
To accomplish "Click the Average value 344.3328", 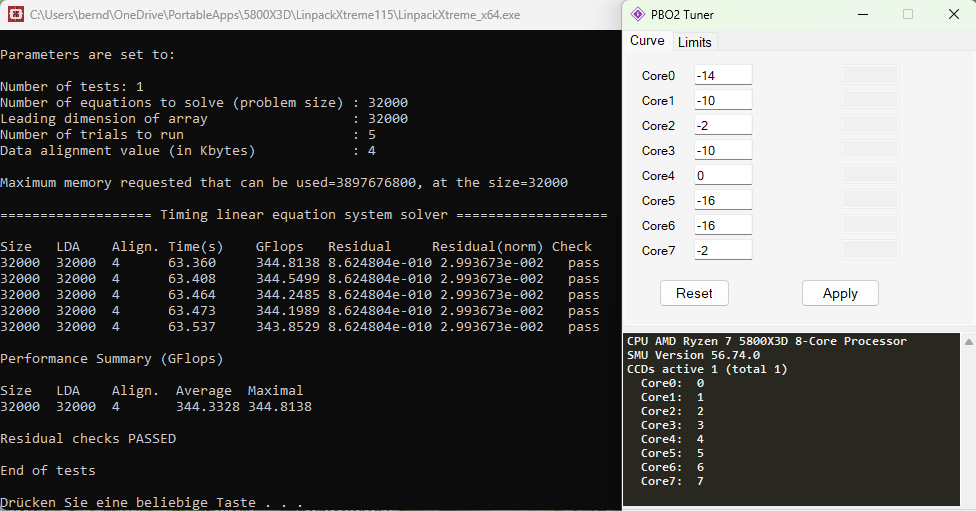I will (207, 406).
